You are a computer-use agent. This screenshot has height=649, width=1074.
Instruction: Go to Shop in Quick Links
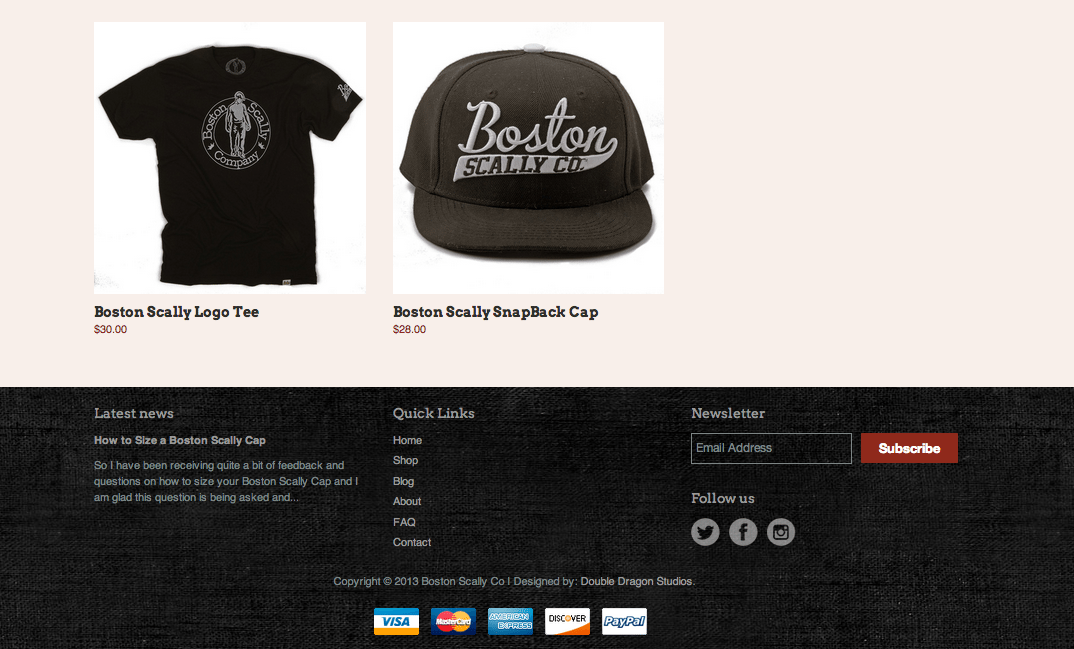coord(405,461)
